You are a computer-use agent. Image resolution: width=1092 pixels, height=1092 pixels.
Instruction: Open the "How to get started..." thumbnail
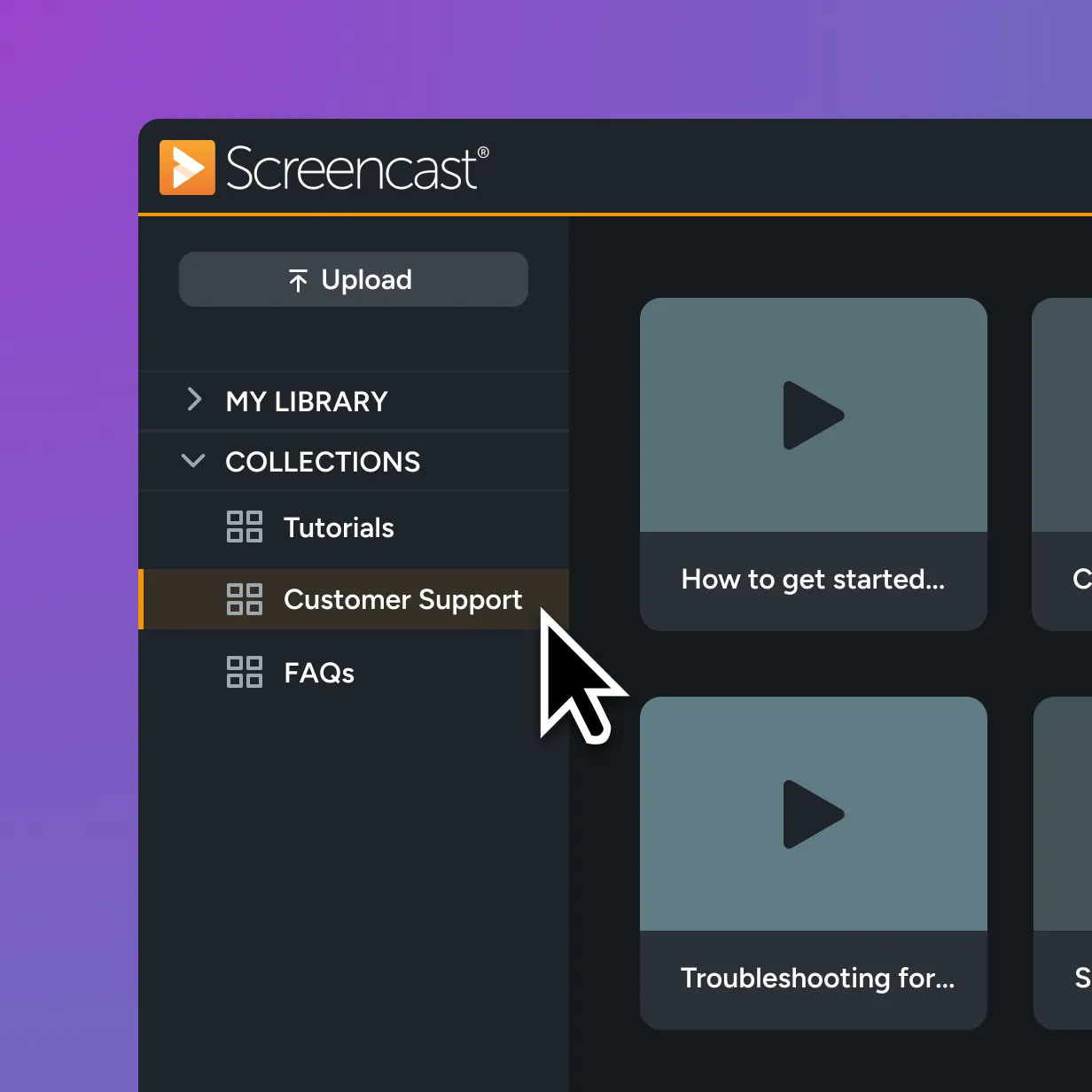[814, 415]
